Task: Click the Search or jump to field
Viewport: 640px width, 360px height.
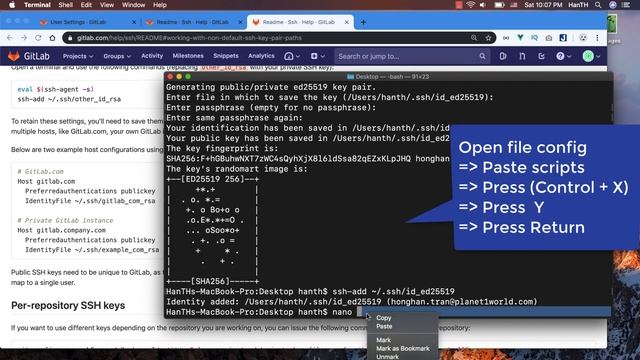Action: pyautogui.click(x=412, y=56)
